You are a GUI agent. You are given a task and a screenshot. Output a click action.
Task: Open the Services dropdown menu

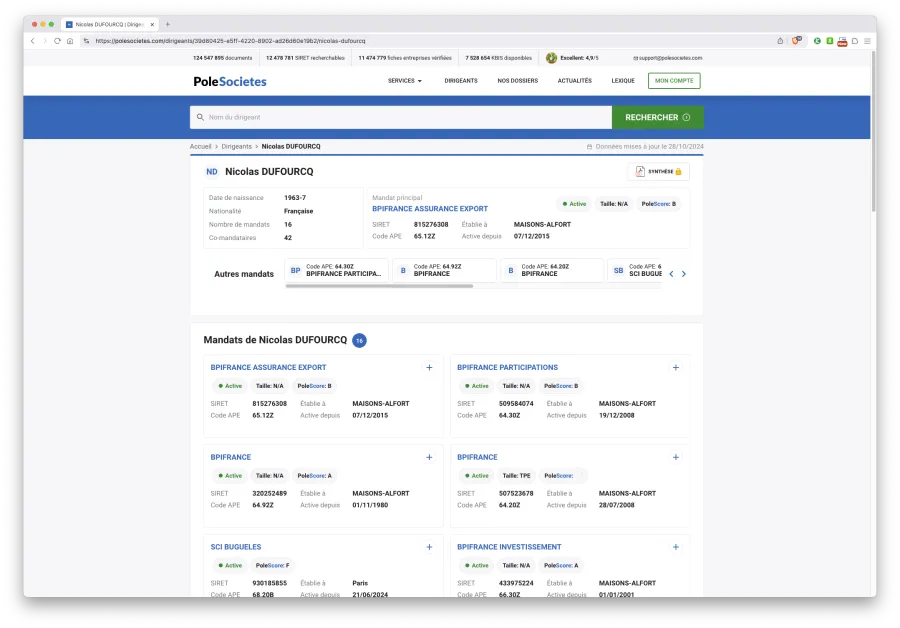[405, 81]
